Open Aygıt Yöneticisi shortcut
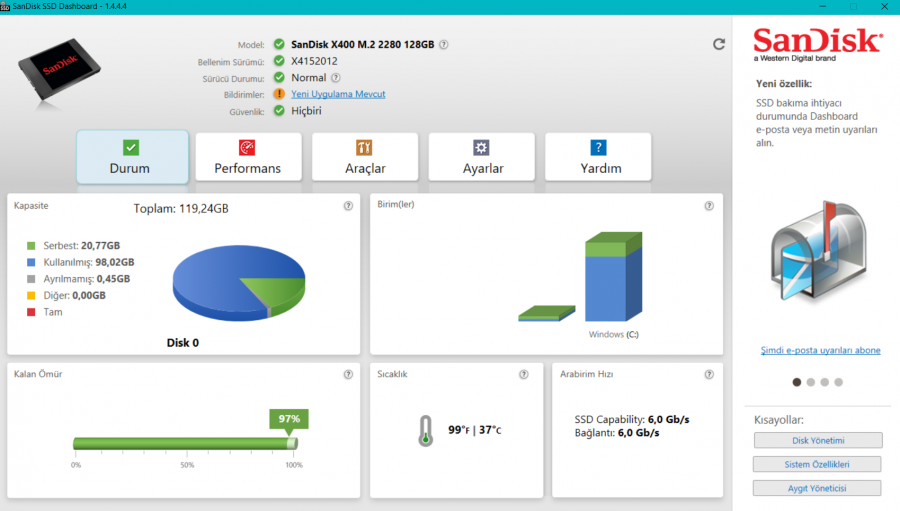The width and height of the screenshot is (900, 511). (x=817, y=488)
